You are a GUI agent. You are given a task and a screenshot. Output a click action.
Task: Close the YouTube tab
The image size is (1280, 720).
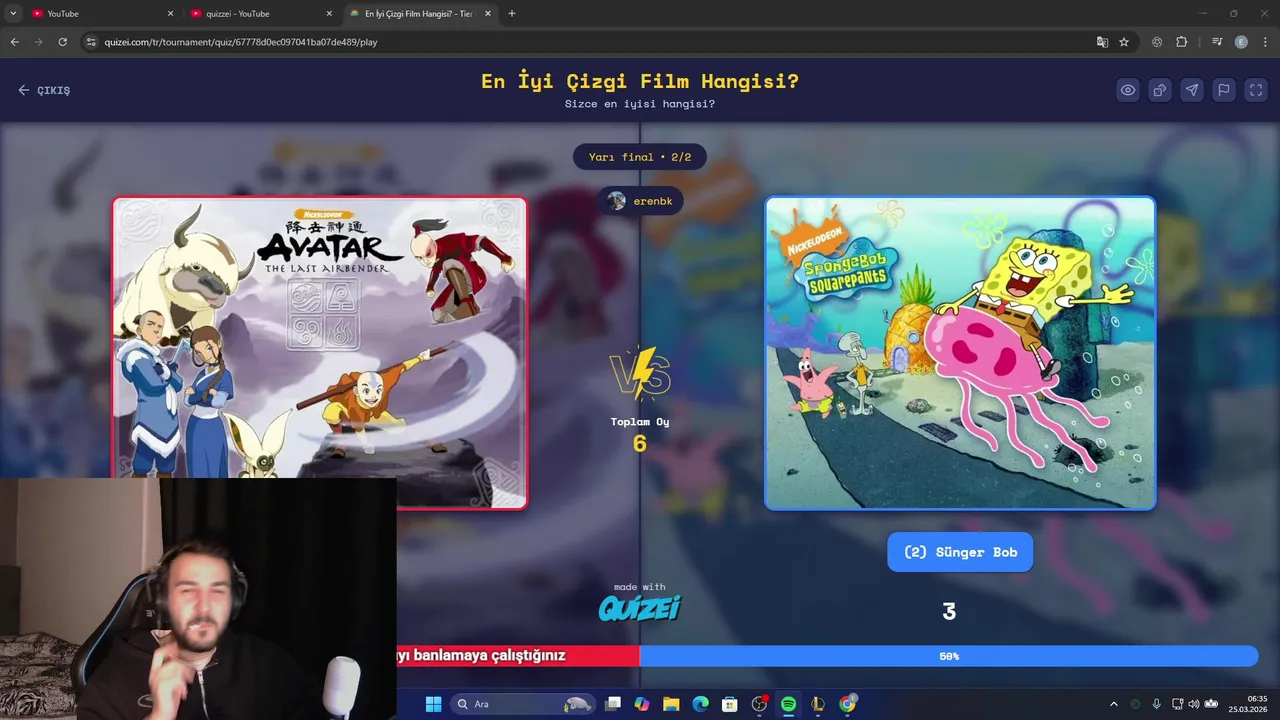coord(170,14)
